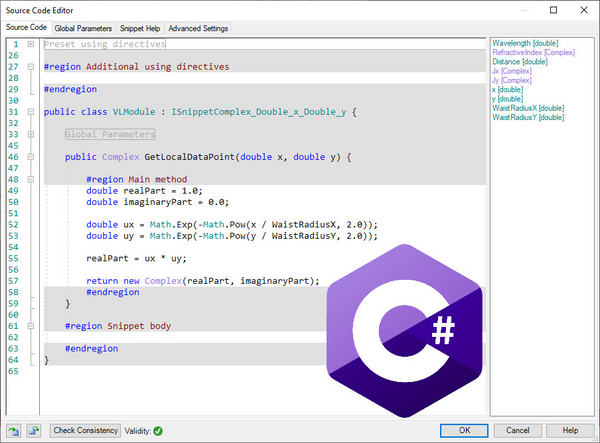Expand the collapsed Preset using directives block
Screen dimensions: 600x443
pyautogui.click(x=31, y=44)
